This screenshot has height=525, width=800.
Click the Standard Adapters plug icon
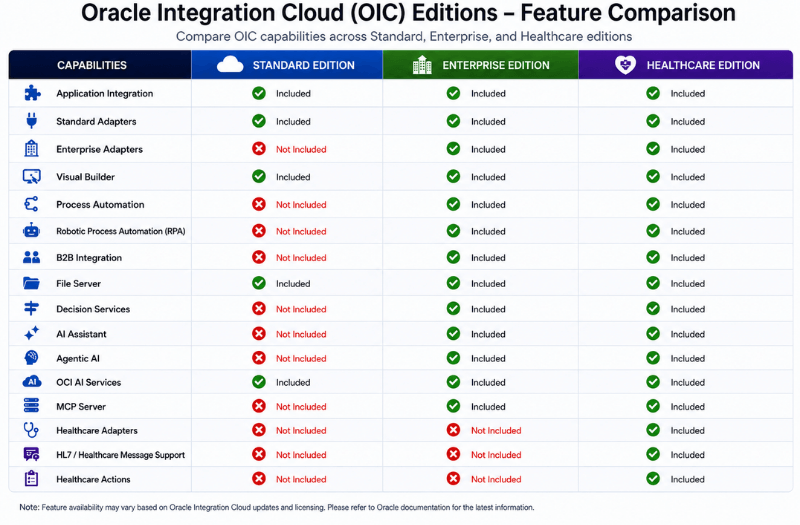pos(32,121)
